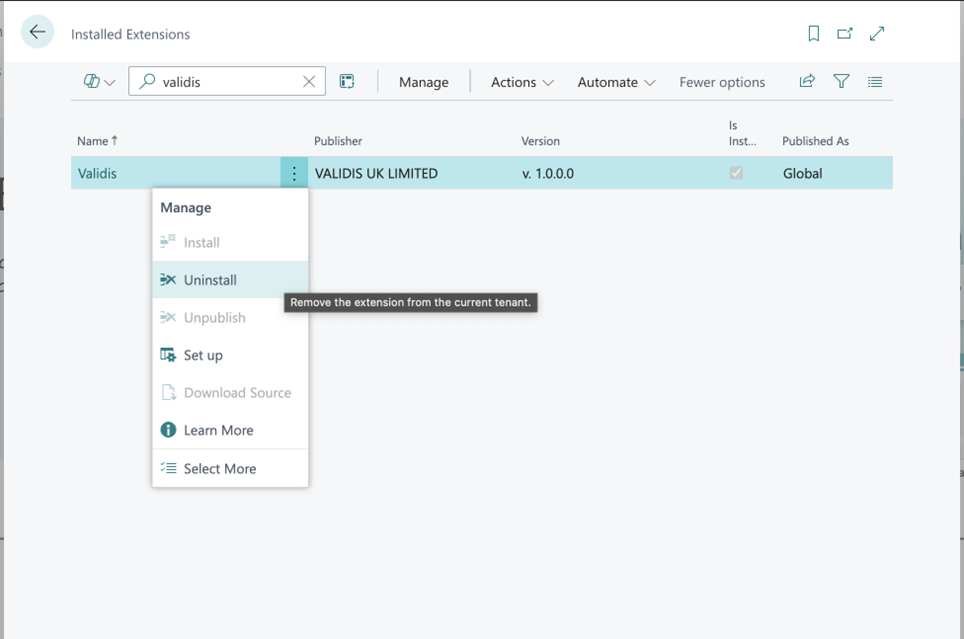964x639 pixels.
Task: Click the three-dot menu for Validis row
Action: pyautogui.click(x=294, y=173)
